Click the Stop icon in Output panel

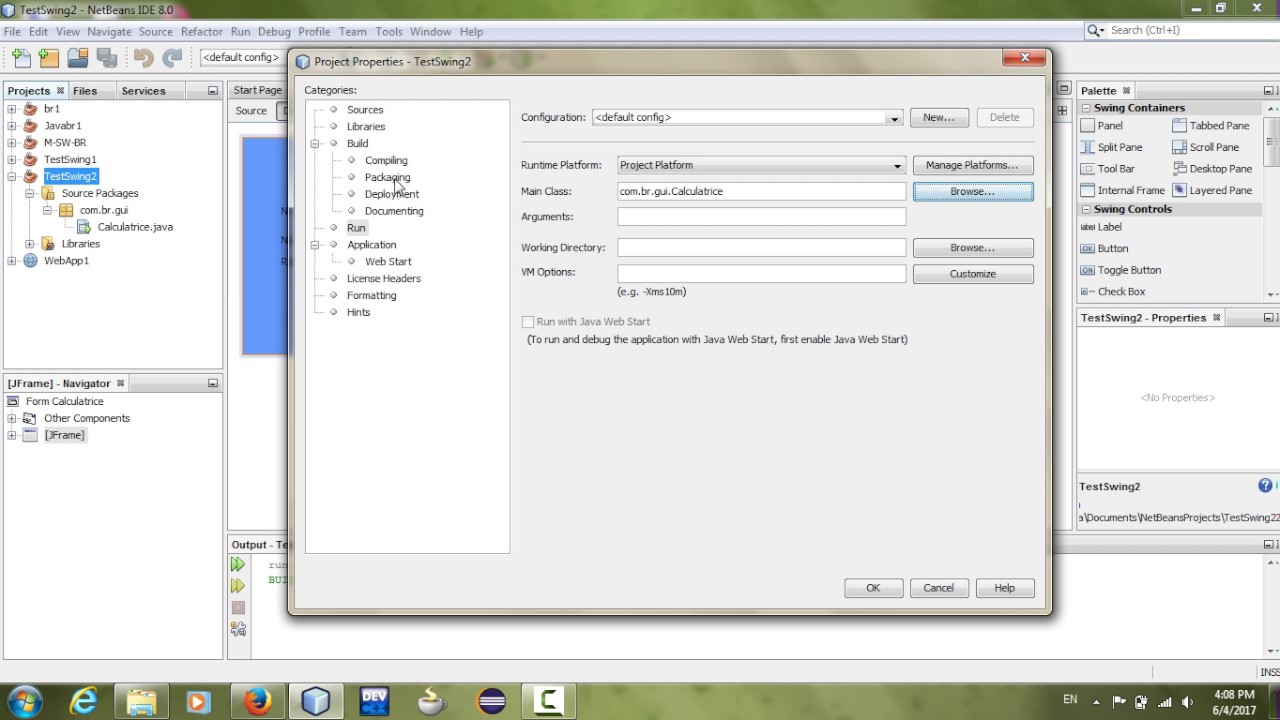point(238,608)
